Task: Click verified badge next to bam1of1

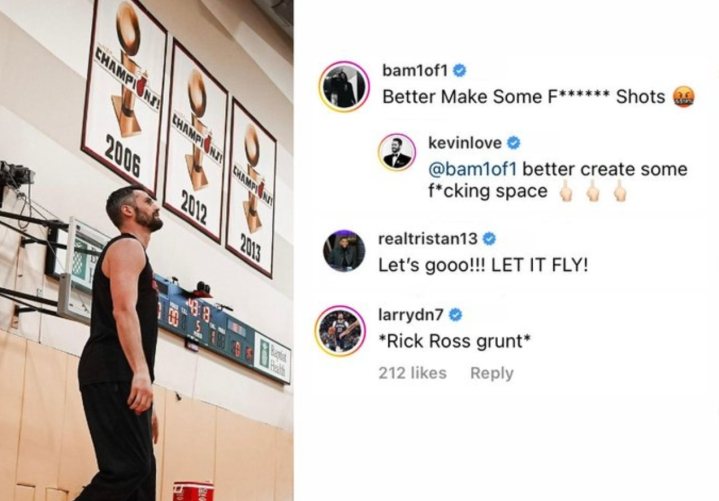Action: (459, 70)
